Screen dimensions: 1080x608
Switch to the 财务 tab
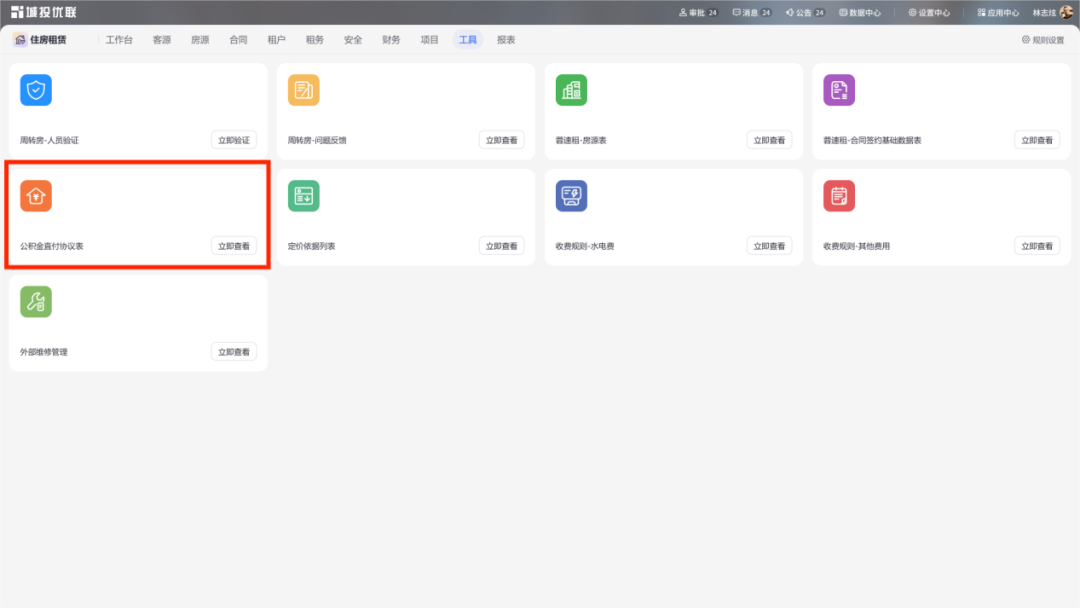coord(391,40)
